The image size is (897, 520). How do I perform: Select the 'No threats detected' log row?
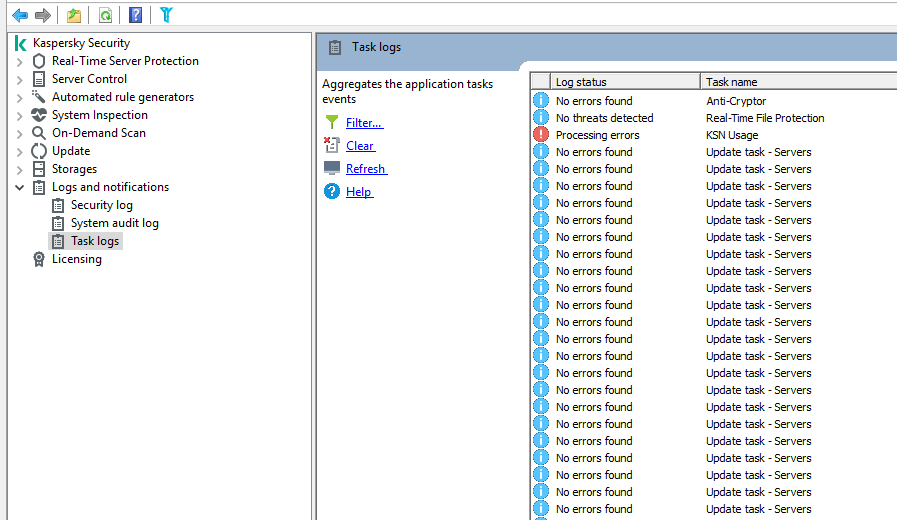coord(605,118)
